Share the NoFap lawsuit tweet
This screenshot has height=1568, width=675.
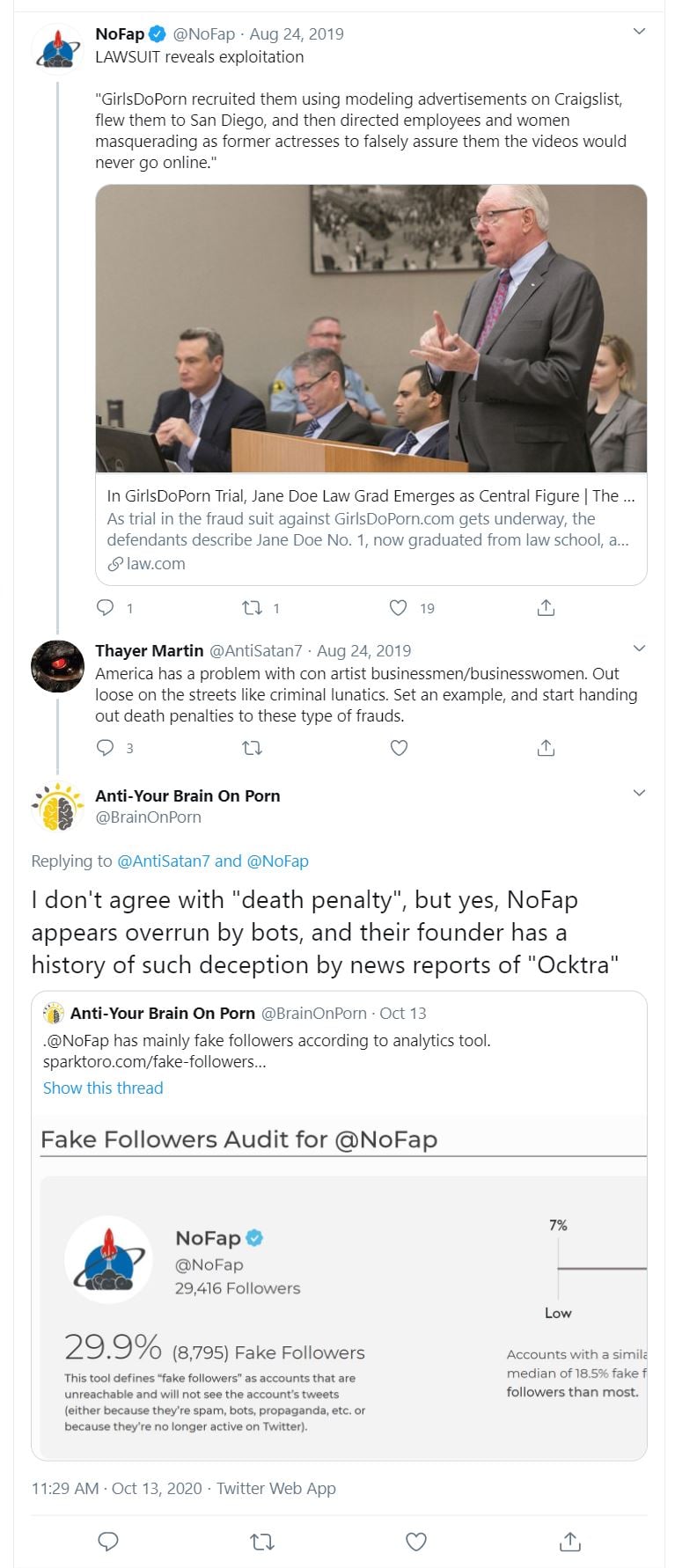[546, 608]
